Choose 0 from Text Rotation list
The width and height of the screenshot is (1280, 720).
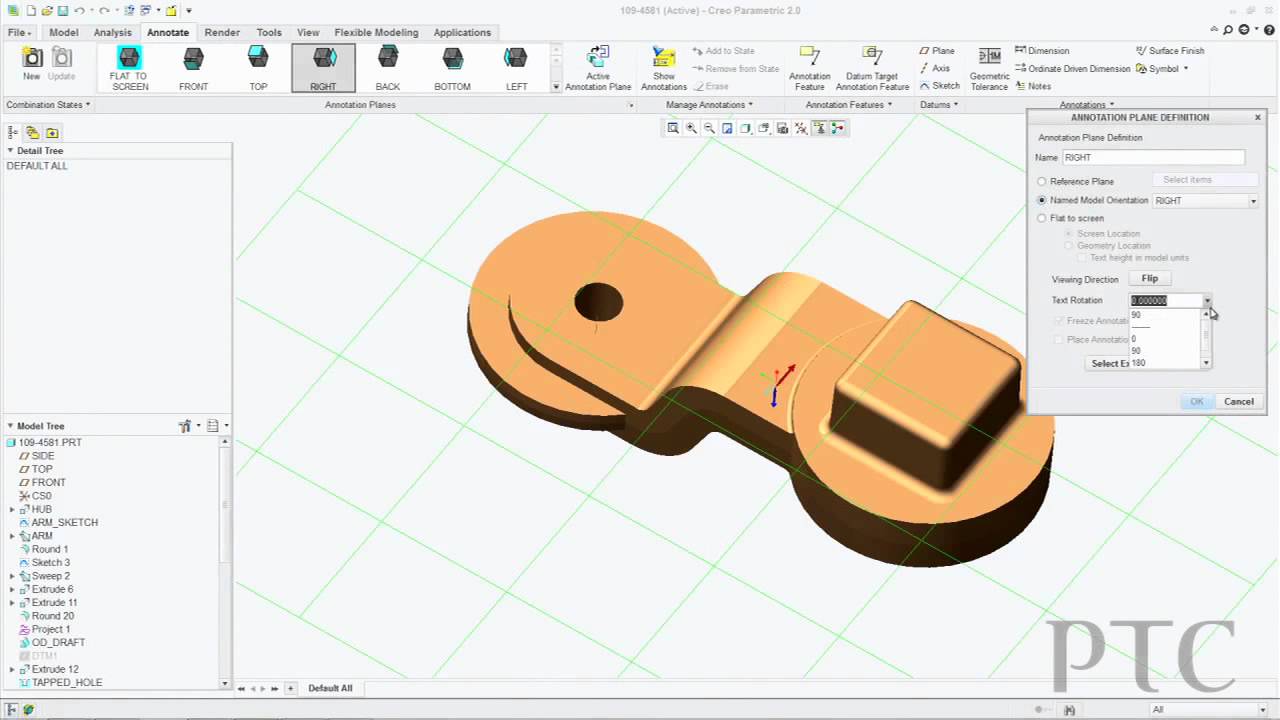point(1134,339)
